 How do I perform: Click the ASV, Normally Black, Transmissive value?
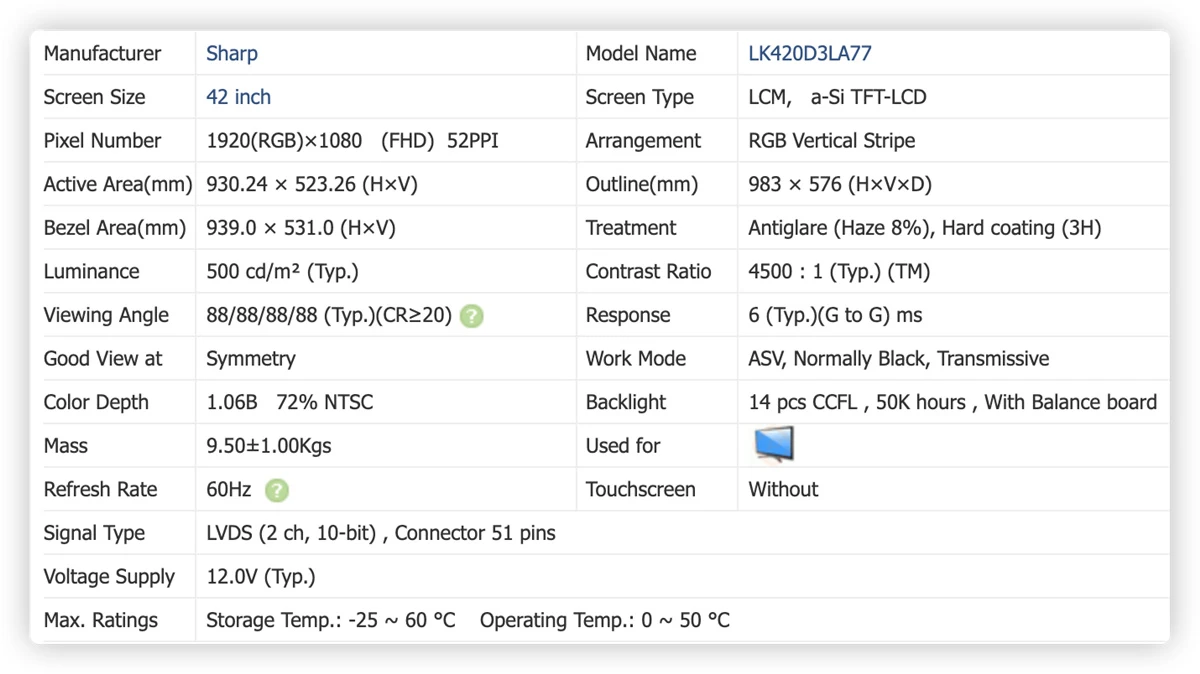coord(899,359)
